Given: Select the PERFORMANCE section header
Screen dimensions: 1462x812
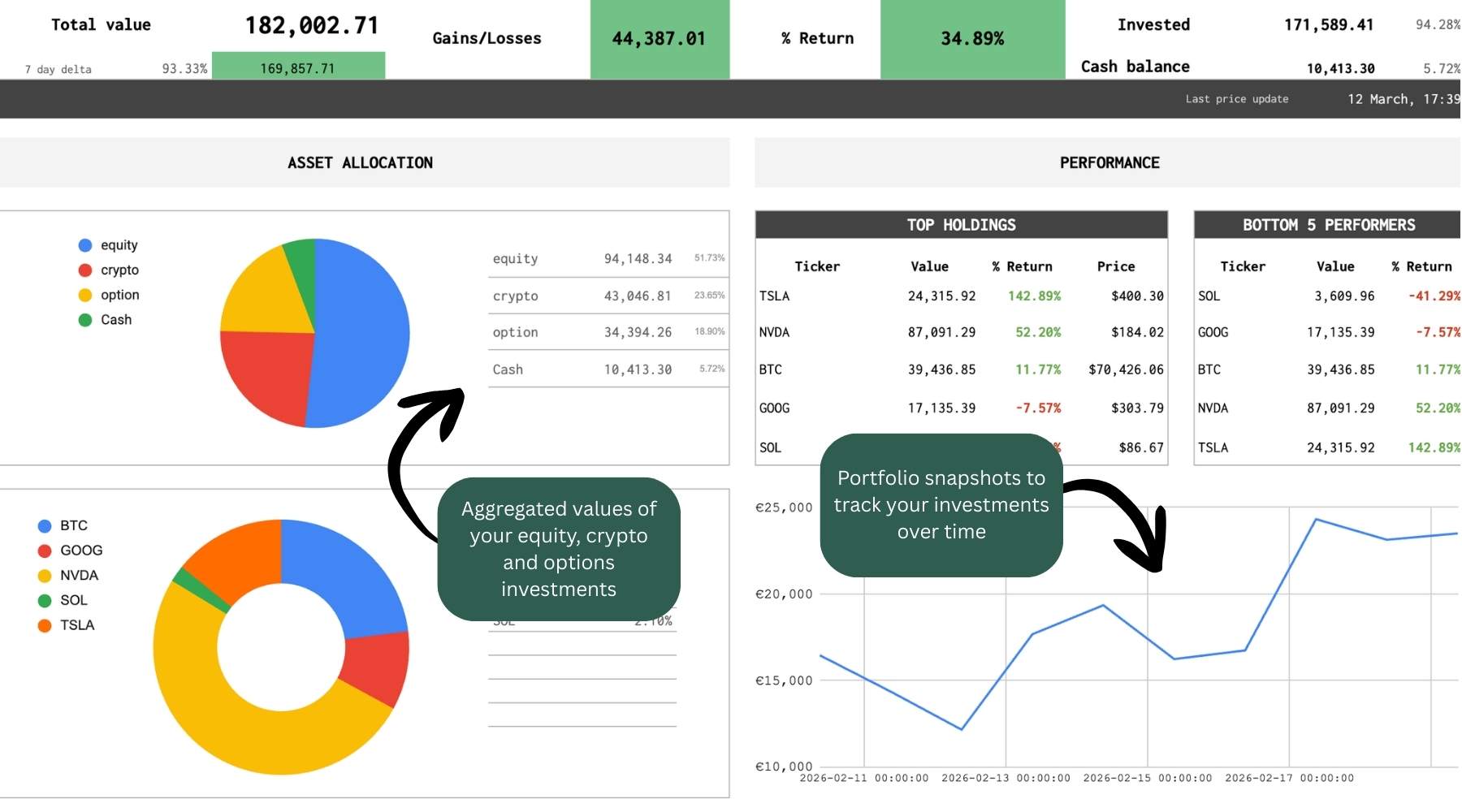Looking at the screenshot, I should point(1109,163).
